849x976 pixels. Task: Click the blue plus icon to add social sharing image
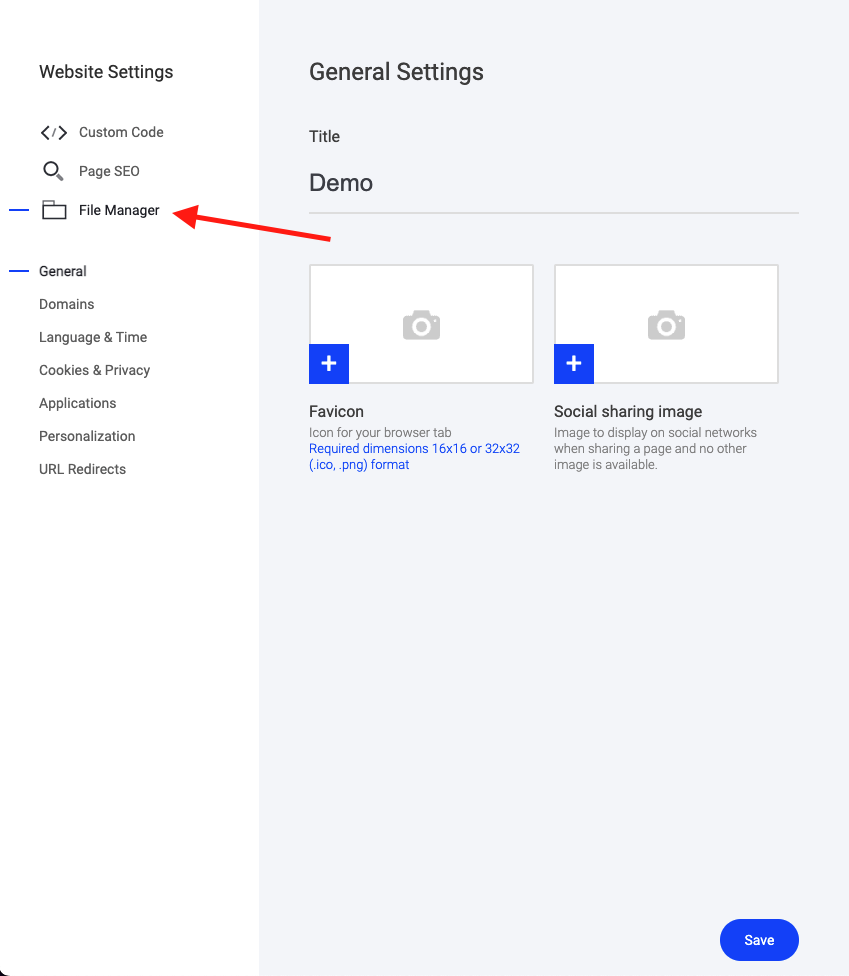click(573, 364)
